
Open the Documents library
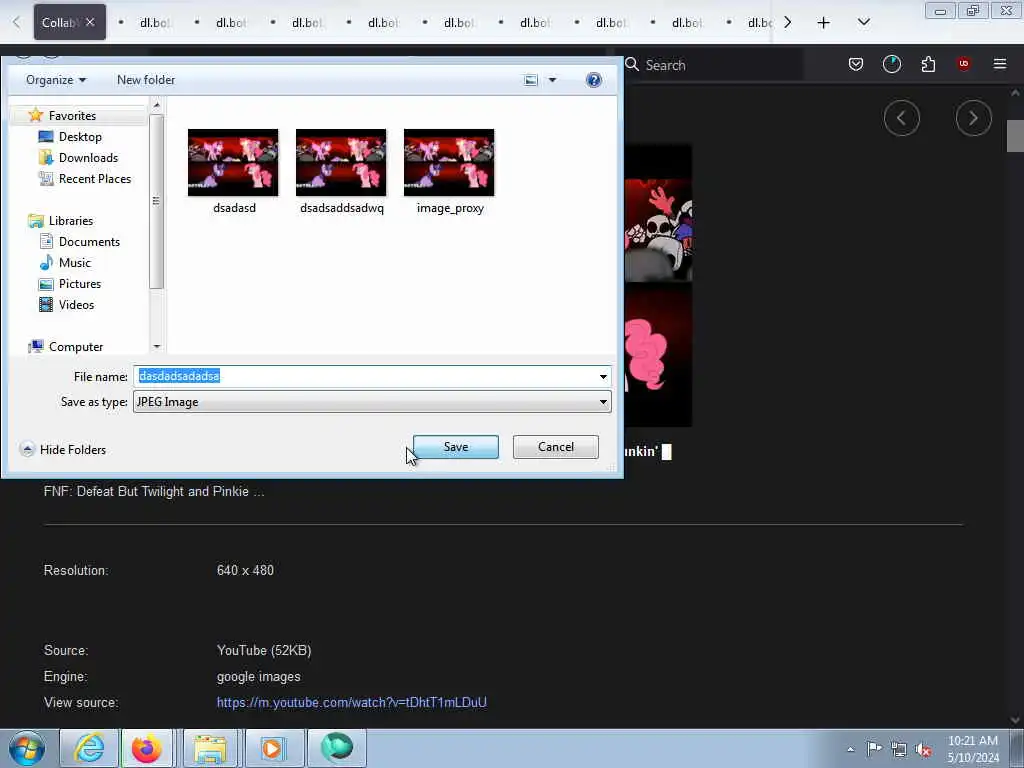click(89, 242)
